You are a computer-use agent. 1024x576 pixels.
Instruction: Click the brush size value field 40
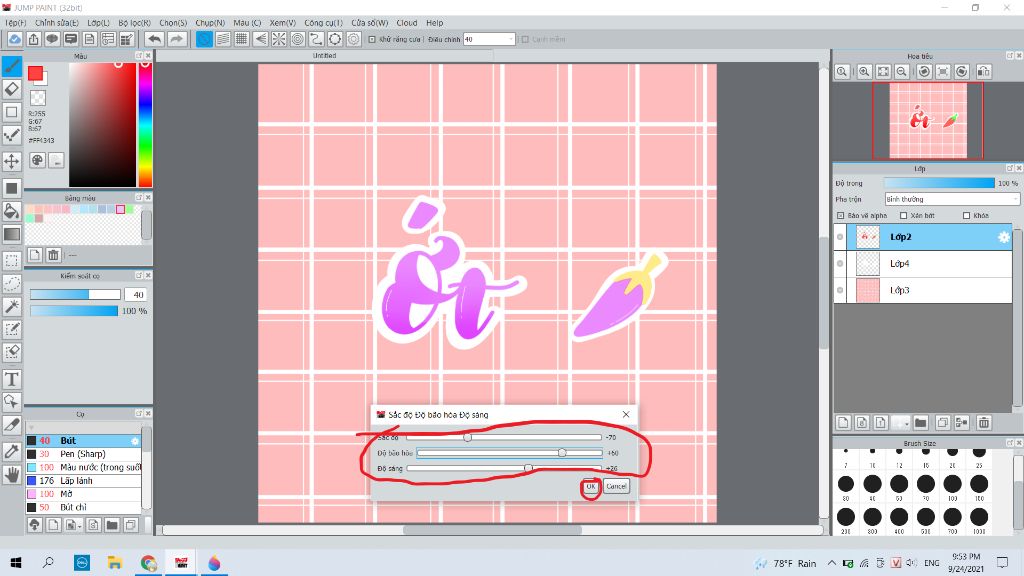136,295
